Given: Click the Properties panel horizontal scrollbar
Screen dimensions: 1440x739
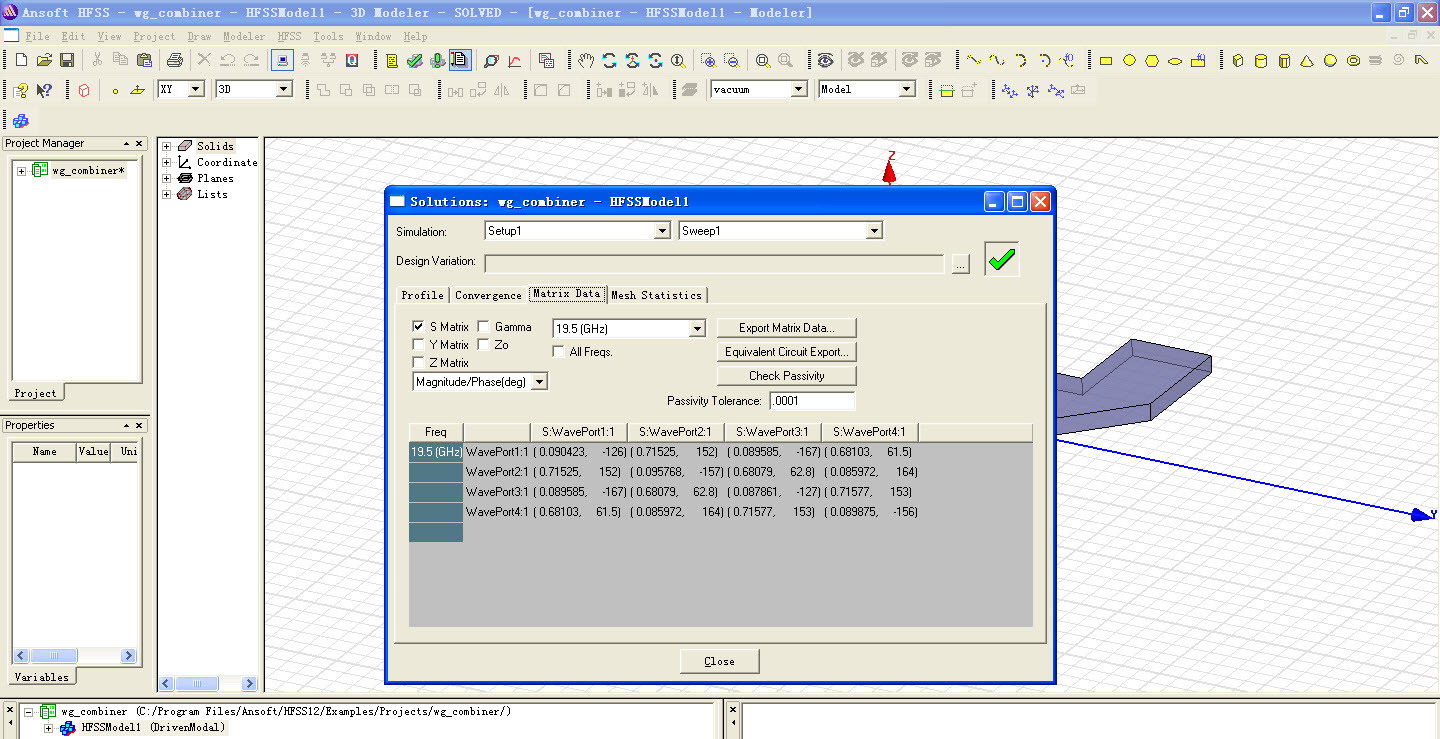Looking at the screenshot, I should [x=72, y=656].
